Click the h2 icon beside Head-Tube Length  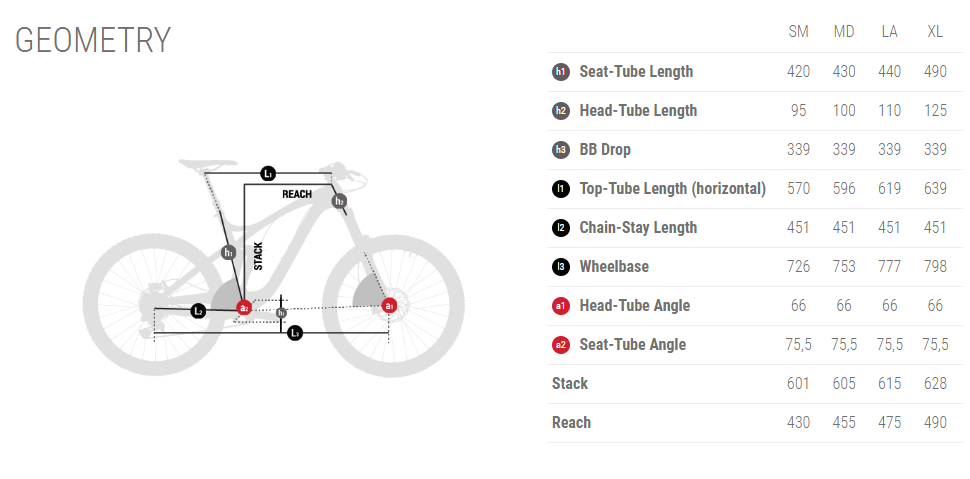coord(560,111)
